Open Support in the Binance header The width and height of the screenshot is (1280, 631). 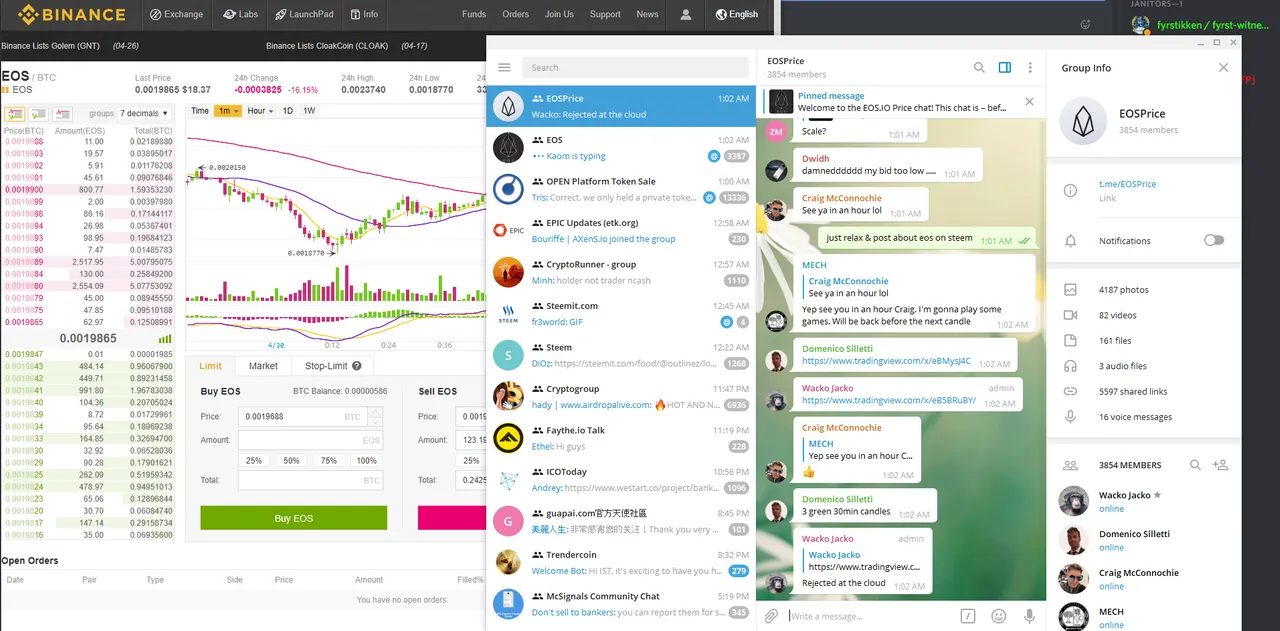click(x=605, y=15)
